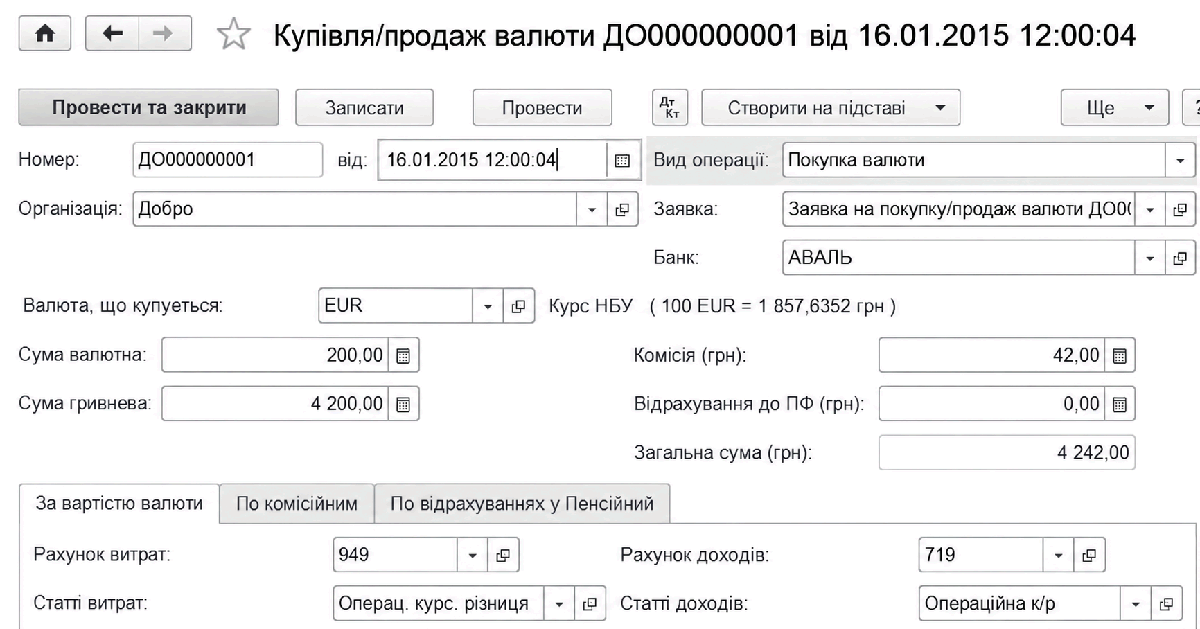The width and height of the screenshot is (1200, 629).
Task: Switch to По відрахуваннях у Пенсійний tab
Action: click(522, 504)
